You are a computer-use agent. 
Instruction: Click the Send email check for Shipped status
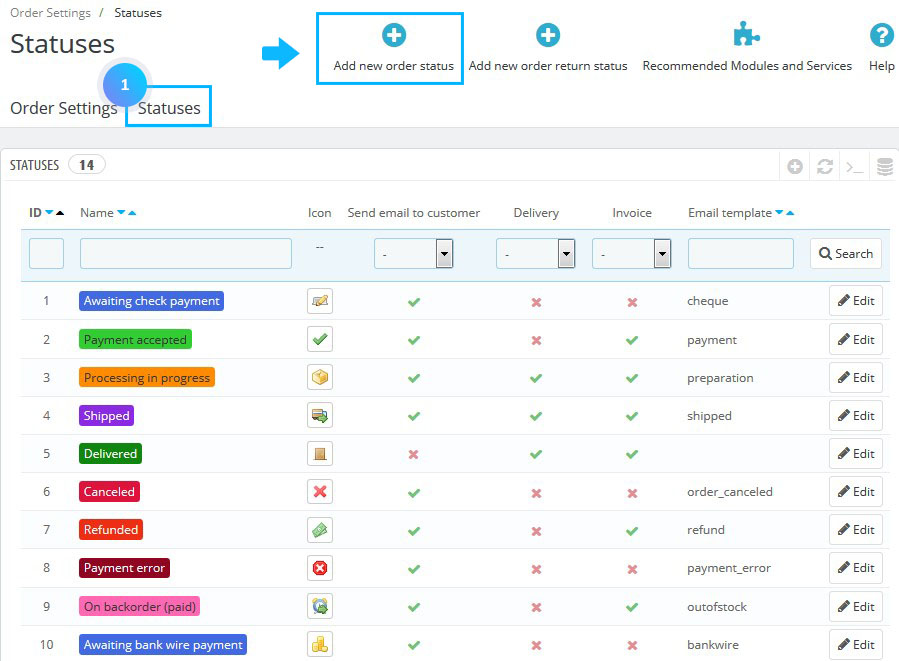[x=414, y=415]
